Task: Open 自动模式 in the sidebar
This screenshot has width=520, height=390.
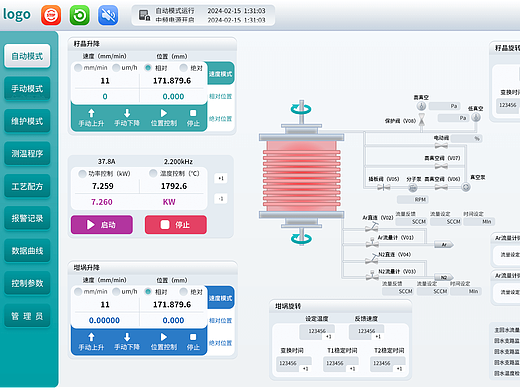Action: 27,56
